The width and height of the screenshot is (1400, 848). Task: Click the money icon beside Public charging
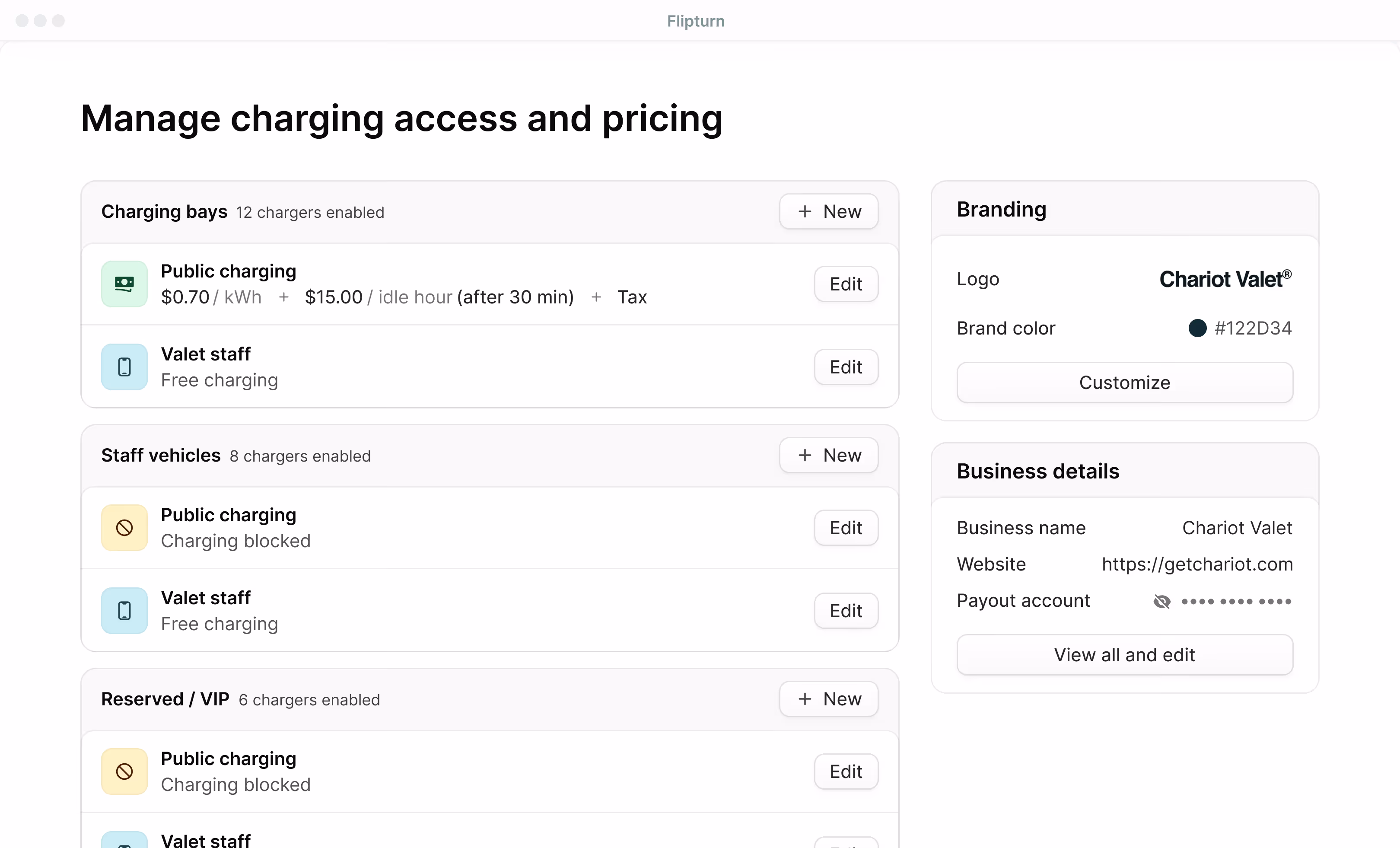click(124, 284)
